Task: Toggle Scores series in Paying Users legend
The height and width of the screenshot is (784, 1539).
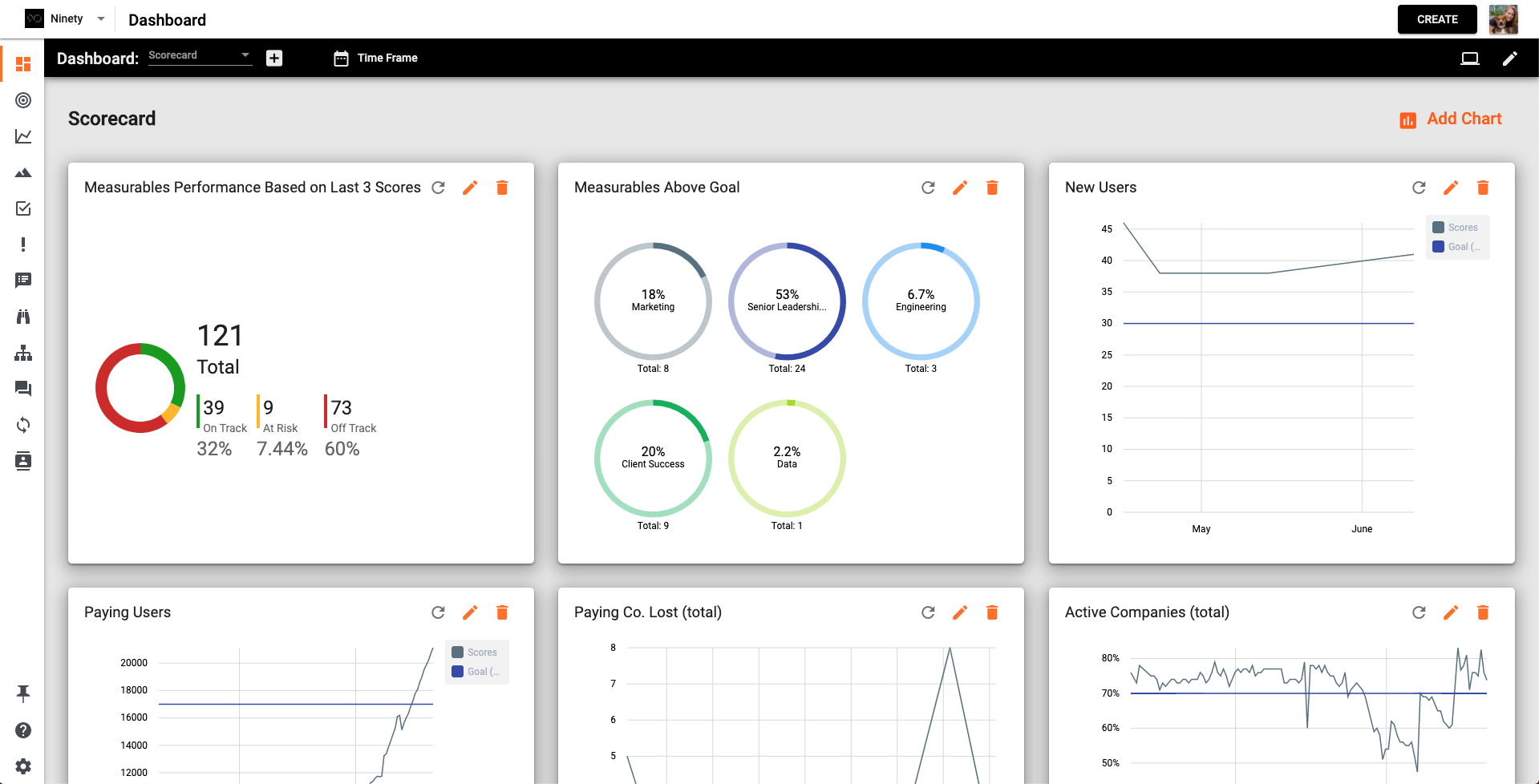Action: coord(475,653)
